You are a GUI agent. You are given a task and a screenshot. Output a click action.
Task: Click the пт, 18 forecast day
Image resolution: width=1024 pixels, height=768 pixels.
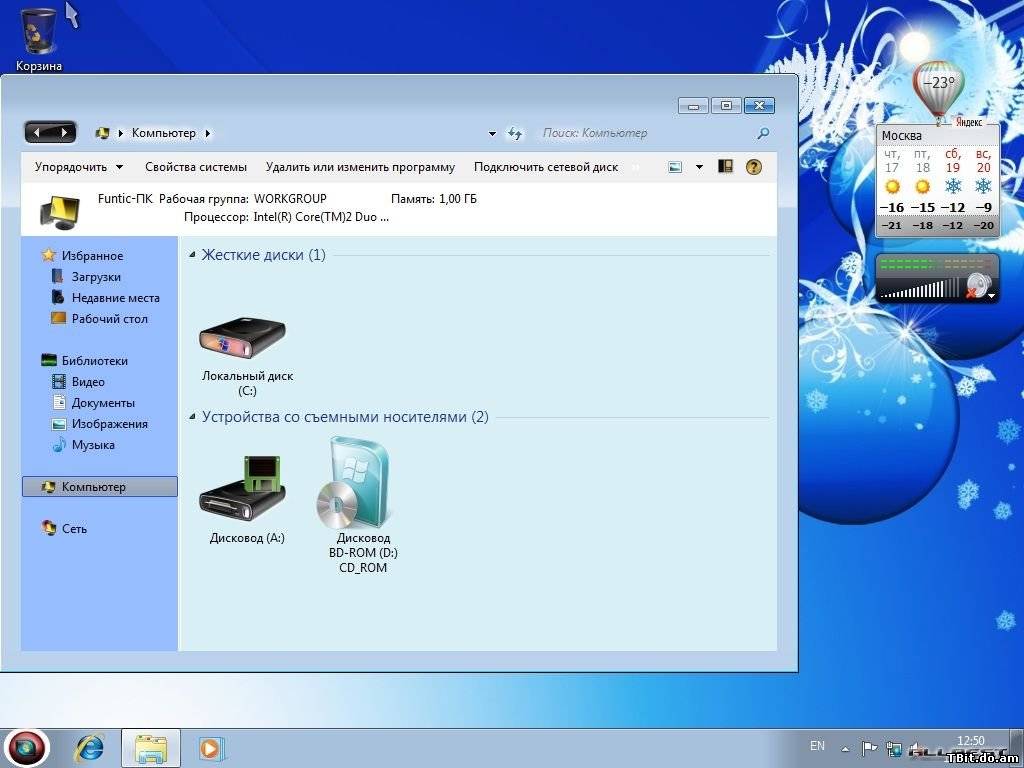922,189
